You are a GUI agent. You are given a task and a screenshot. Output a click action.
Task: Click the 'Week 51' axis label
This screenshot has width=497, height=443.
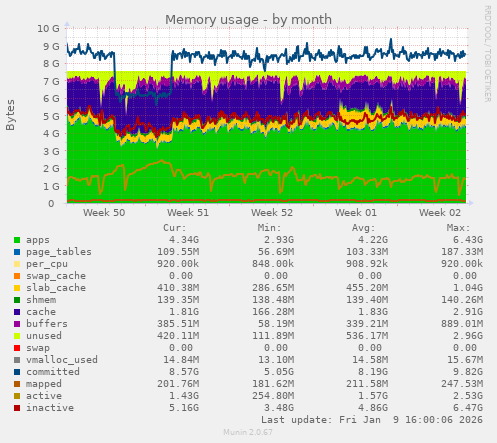188,213
